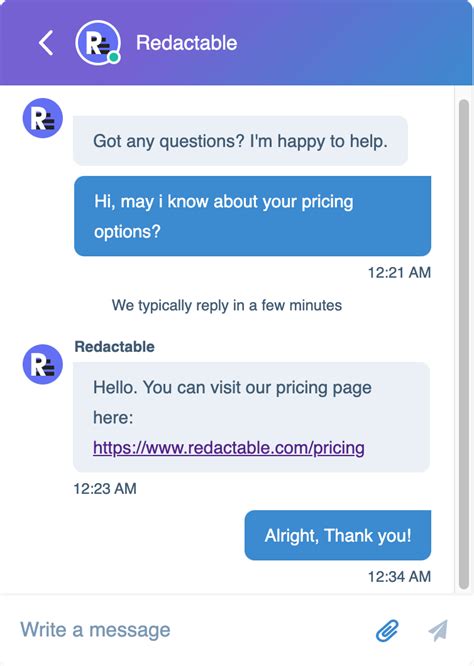The image size is (474, 666).
Task: Attach a file with the paperclip icon
Action: [387, 630]
